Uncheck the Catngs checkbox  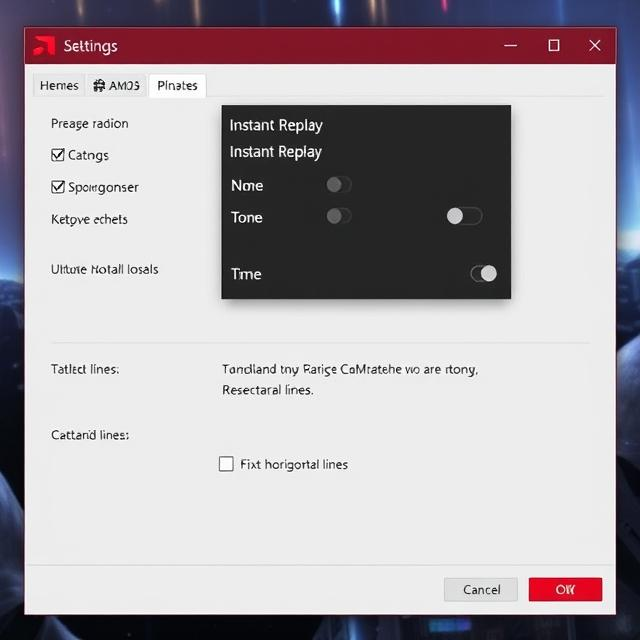click(58, 155)
